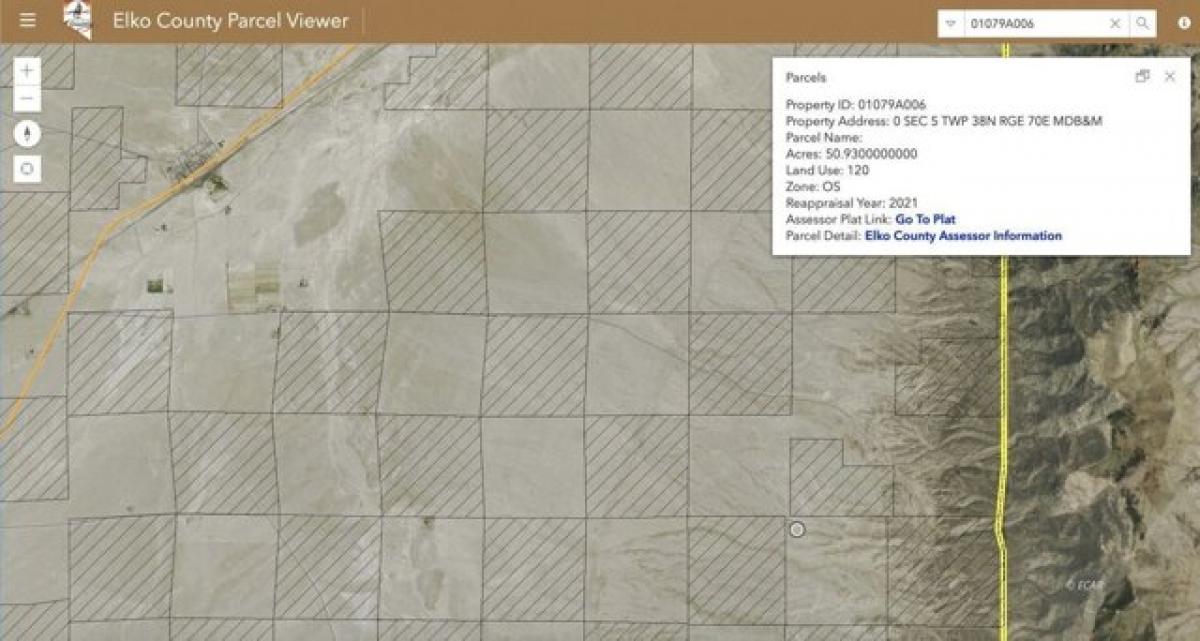1200x641 pixels.
Task: Click the Elko County Parcel Viewer title
Action: tap(230, 21)
